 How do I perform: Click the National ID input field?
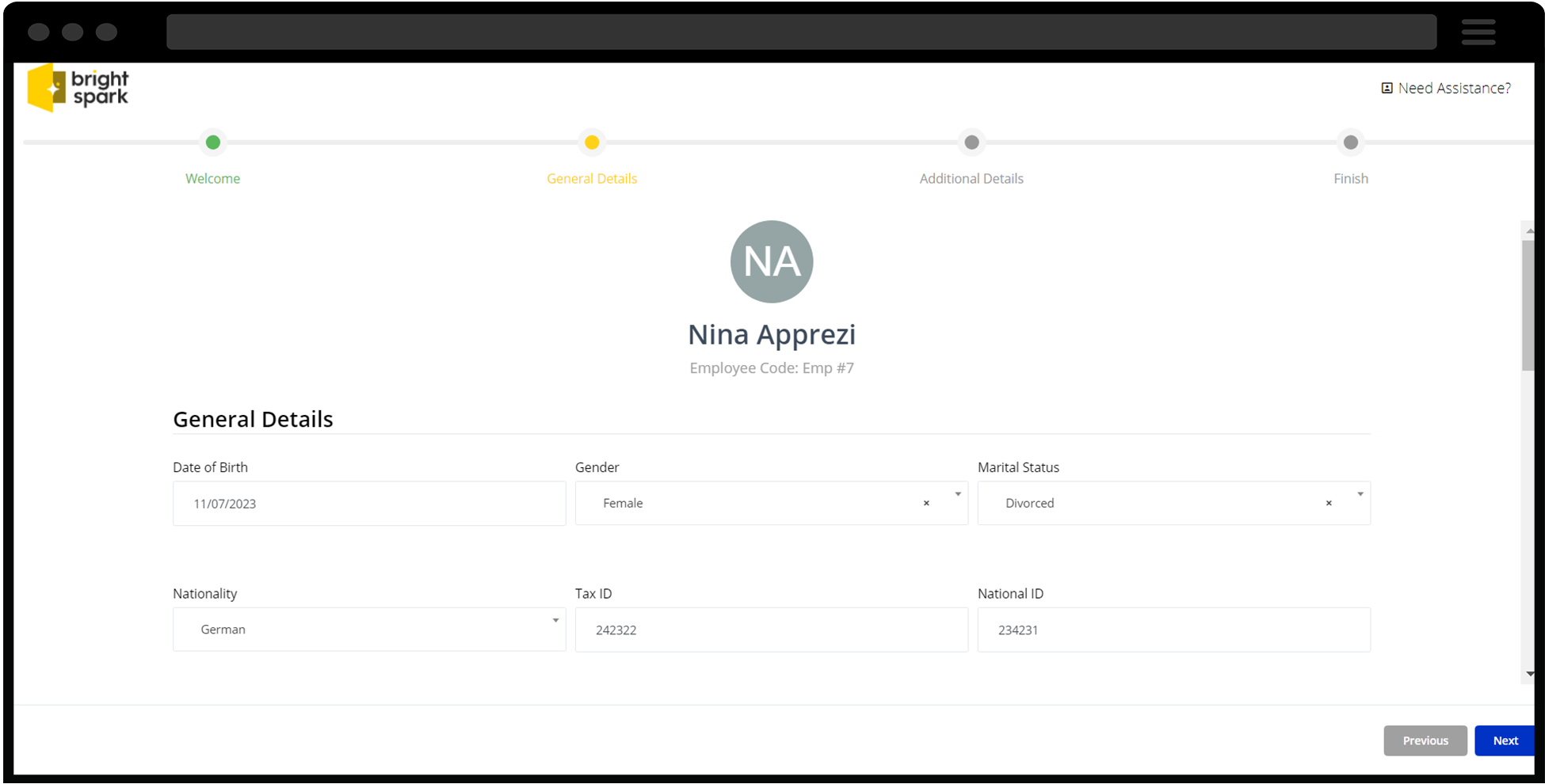(1174, 630)
